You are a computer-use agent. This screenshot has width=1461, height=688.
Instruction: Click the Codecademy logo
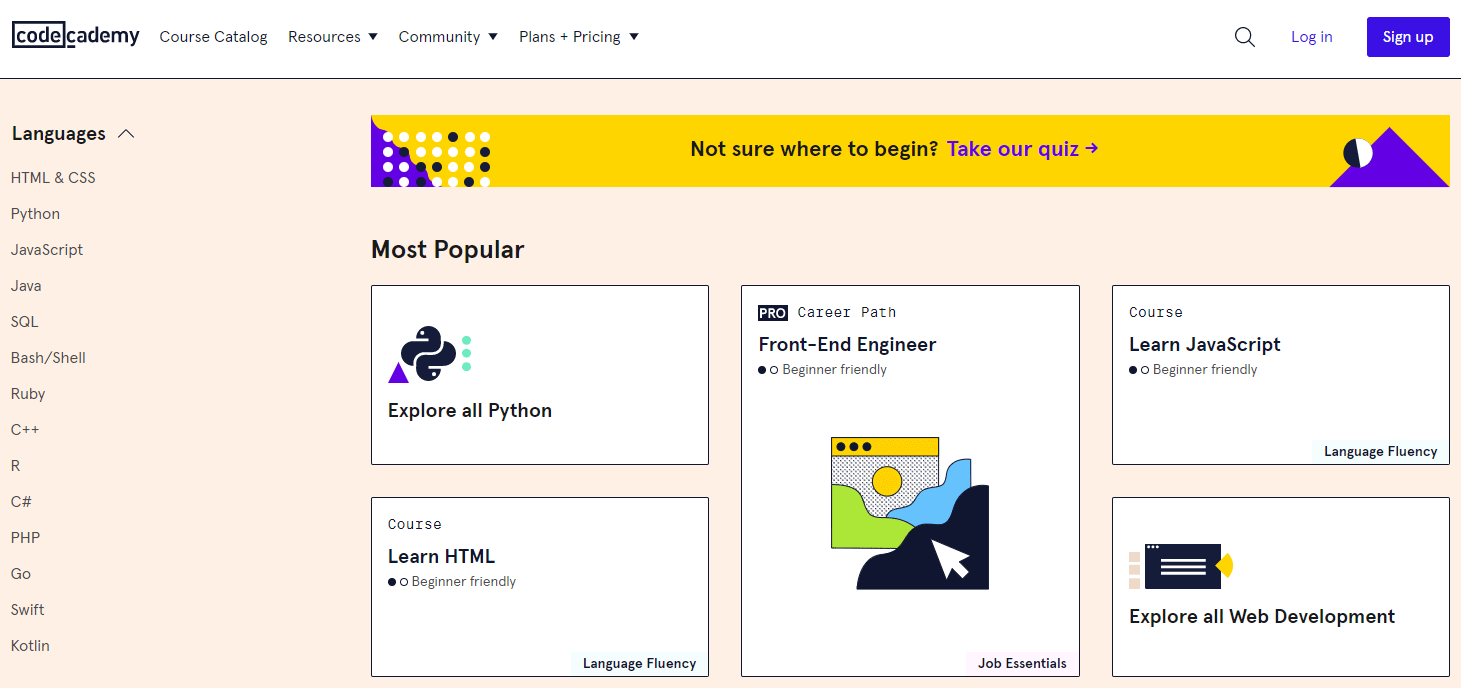tap(76, 36)
